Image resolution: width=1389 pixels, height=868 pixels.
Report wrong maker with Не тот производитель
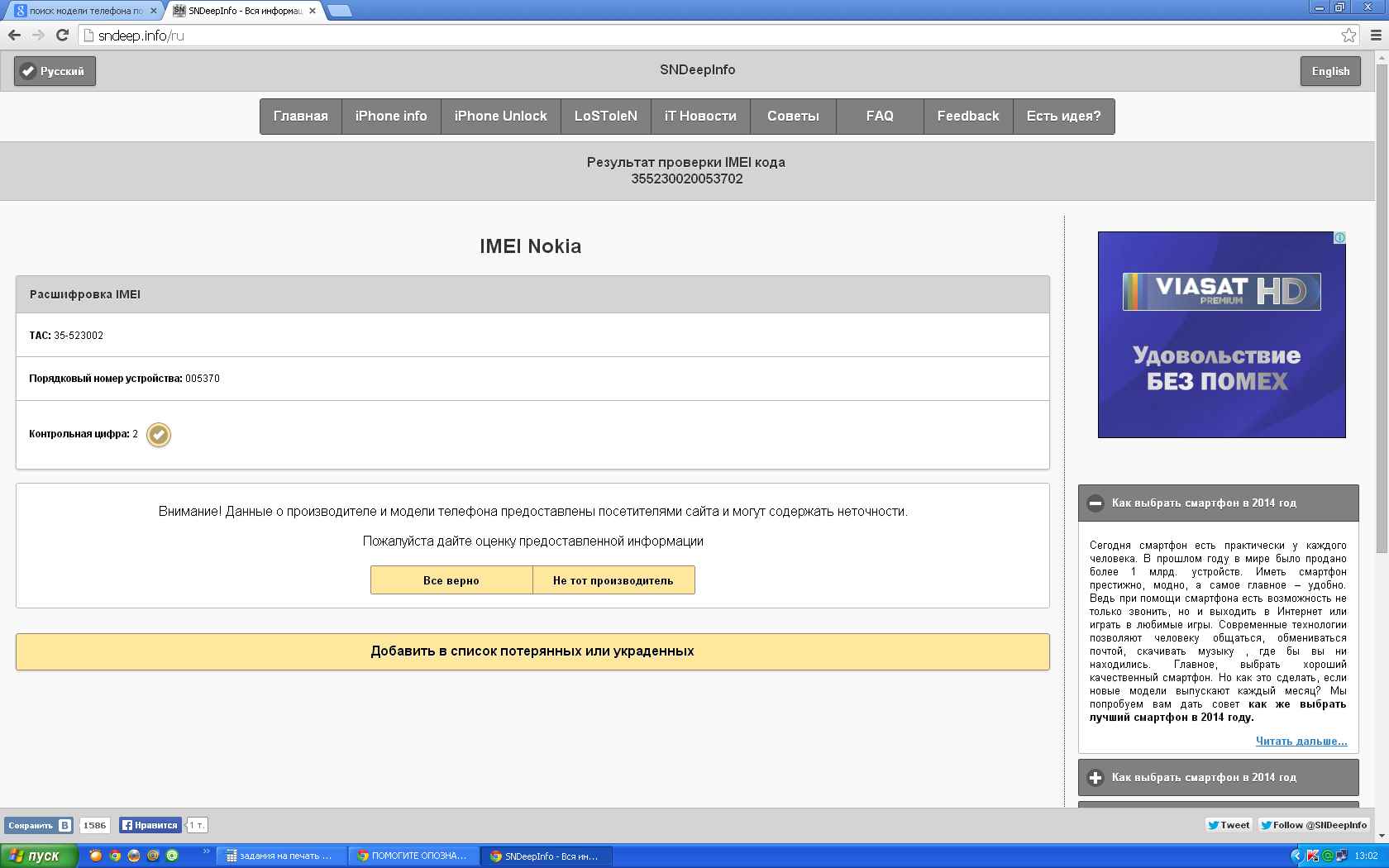pos(613,580)
